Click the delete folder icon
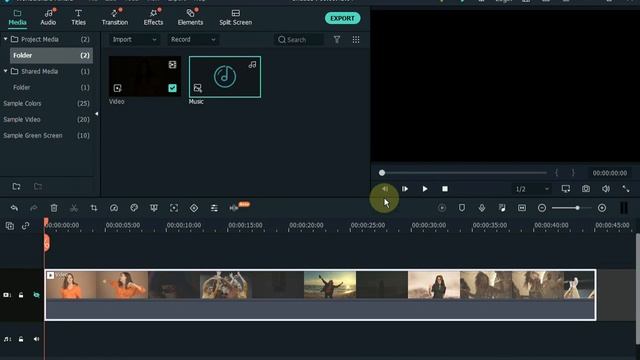 (x=38, y=187)
